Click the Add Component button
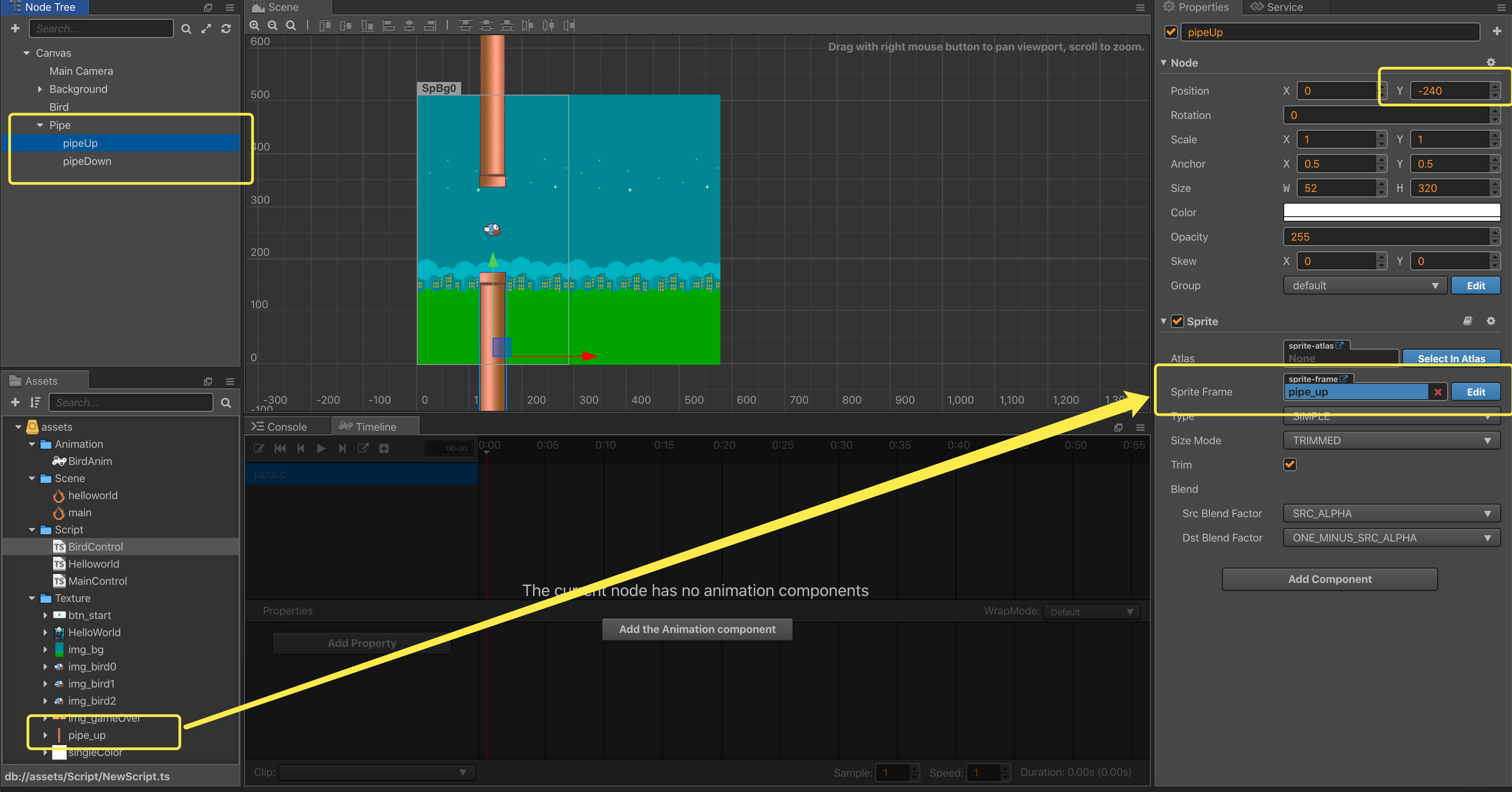 pos(1330,579)
